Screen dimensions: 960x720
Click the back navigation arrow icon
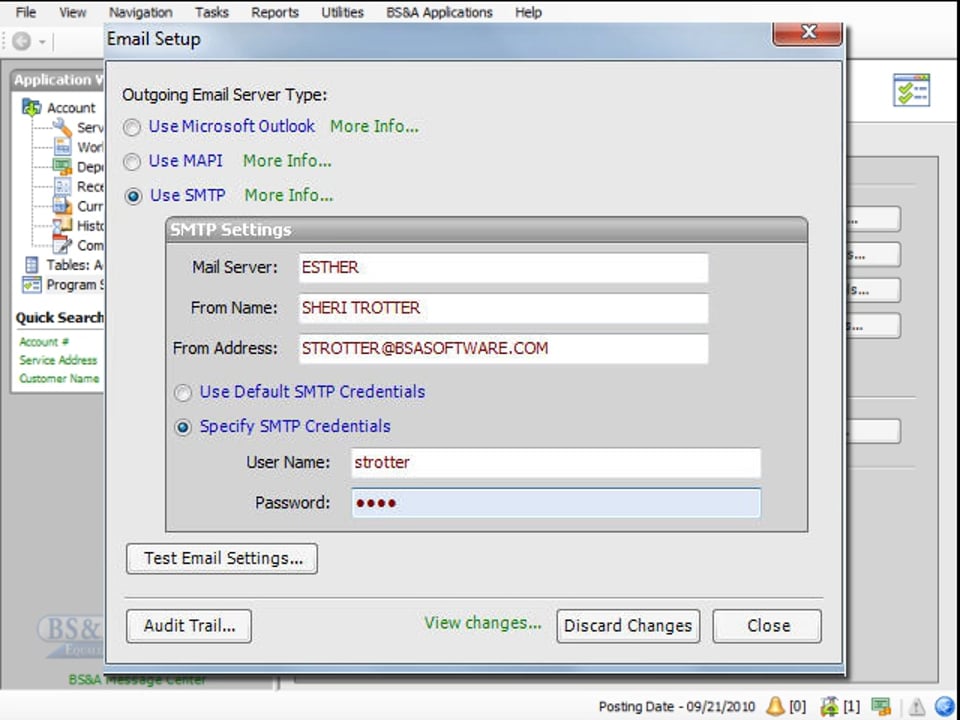pyautogui.click(x=21, y=41)
